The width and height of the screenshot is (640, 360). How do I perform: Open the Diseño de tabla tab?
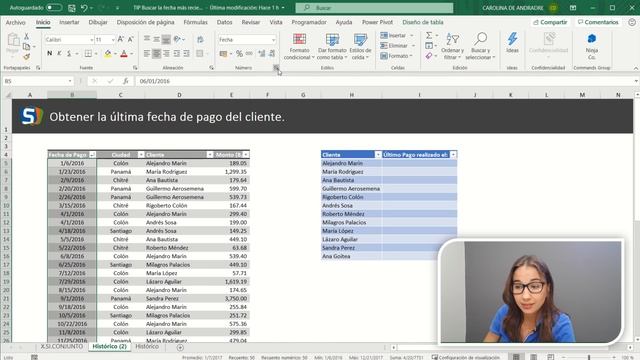(423, 22)
